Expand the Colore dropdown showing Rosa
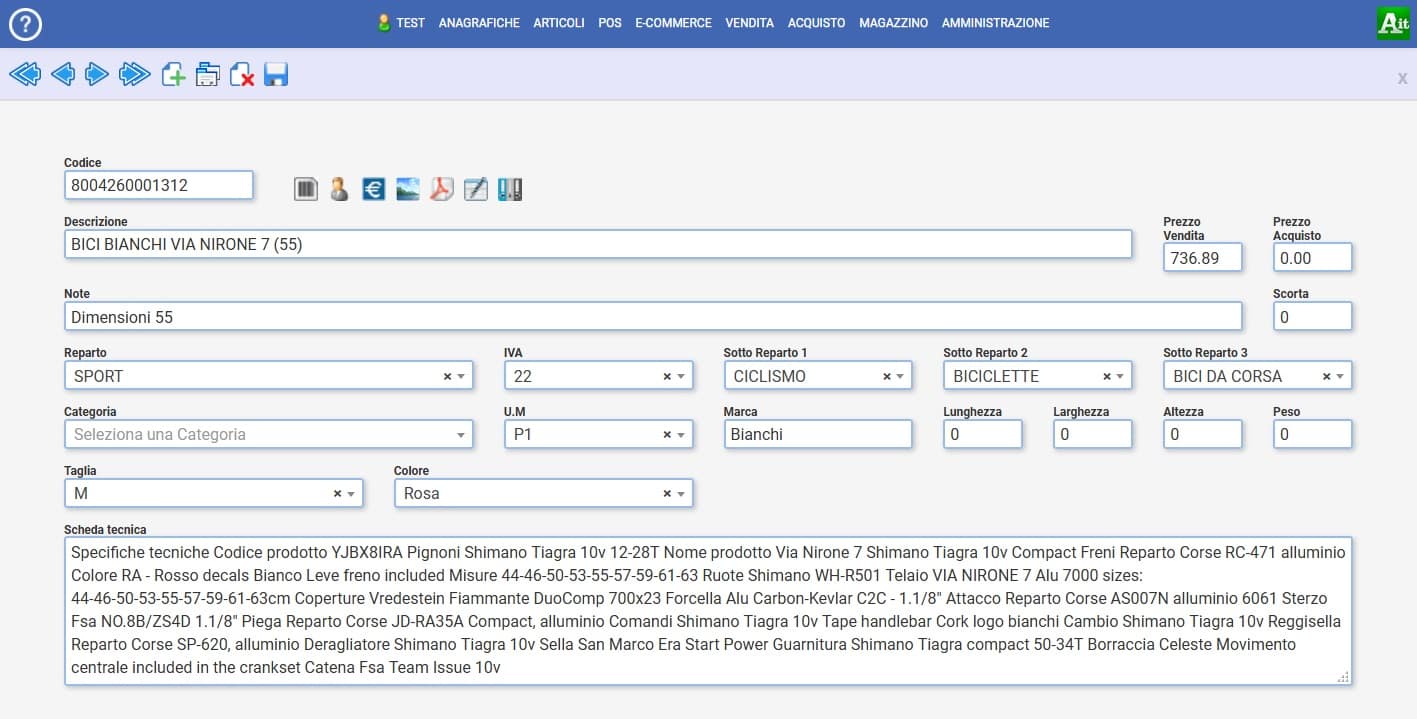The width and height of the screenshot is (1417, 719). coord(681,494)
